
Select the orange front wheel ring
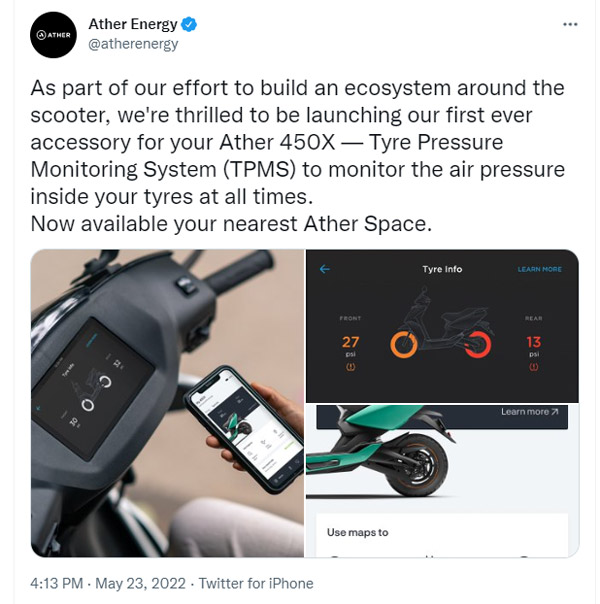(404, 345)
